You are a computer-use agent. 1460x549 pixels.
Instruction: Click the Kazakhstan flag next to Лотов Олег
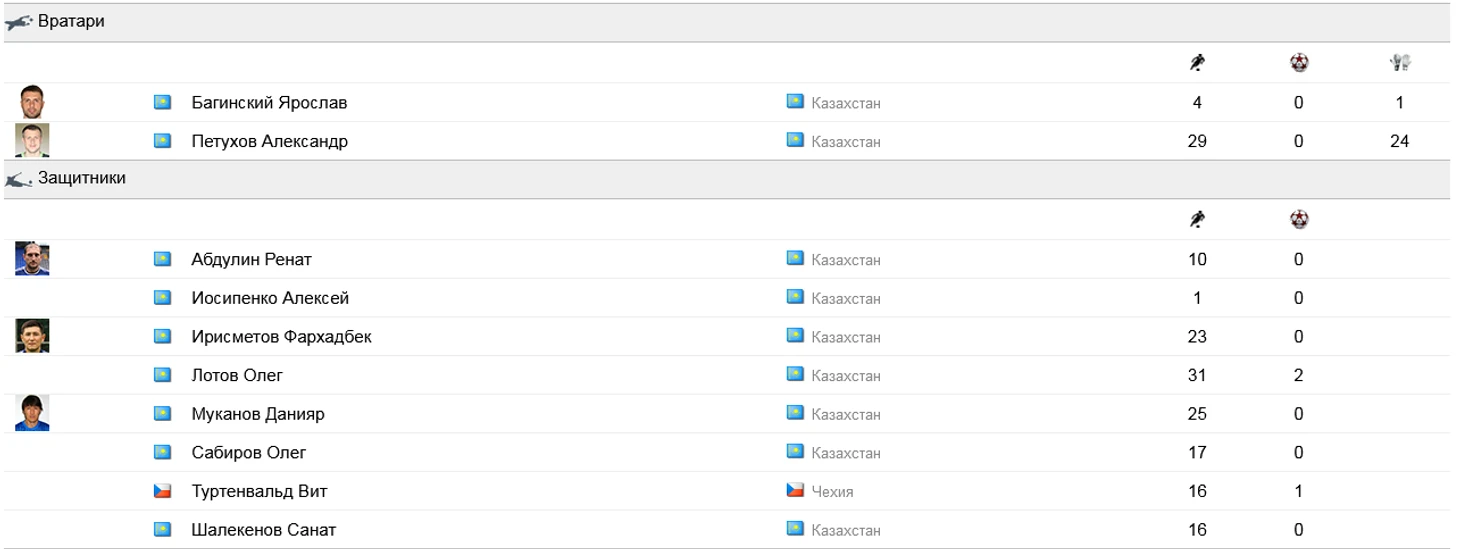point(162,375)
